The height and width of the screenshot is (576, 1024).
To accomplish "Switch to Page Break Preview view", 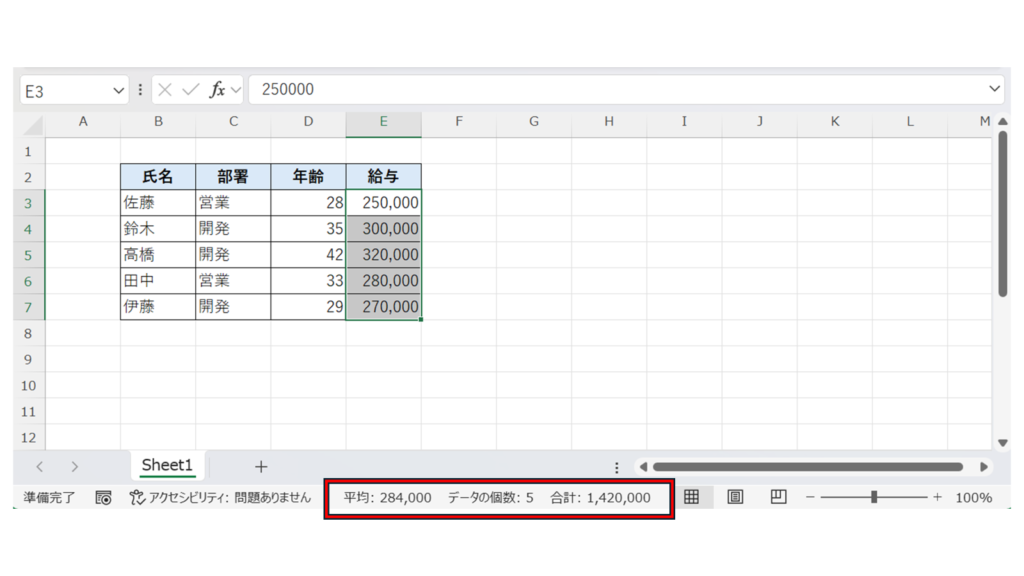I will coord(779,497).
